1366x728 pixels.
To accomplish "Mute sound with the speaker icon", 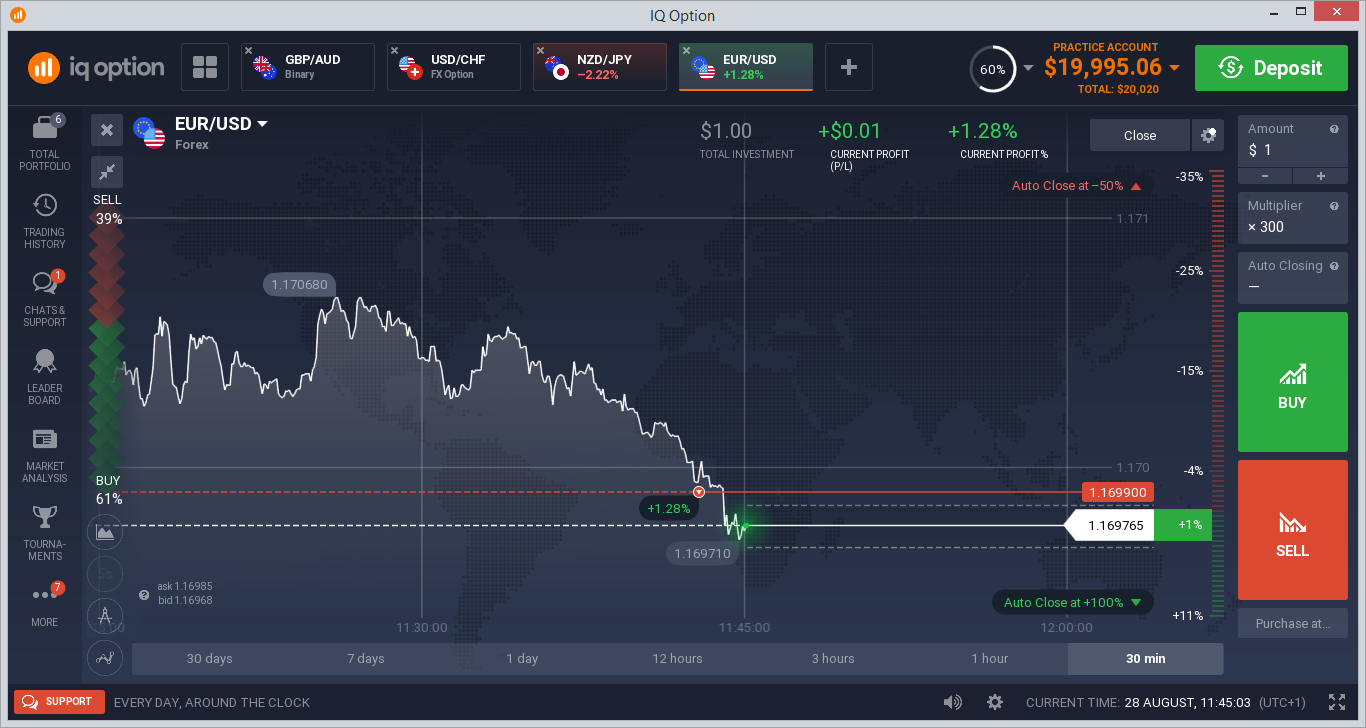I will 953,702.
